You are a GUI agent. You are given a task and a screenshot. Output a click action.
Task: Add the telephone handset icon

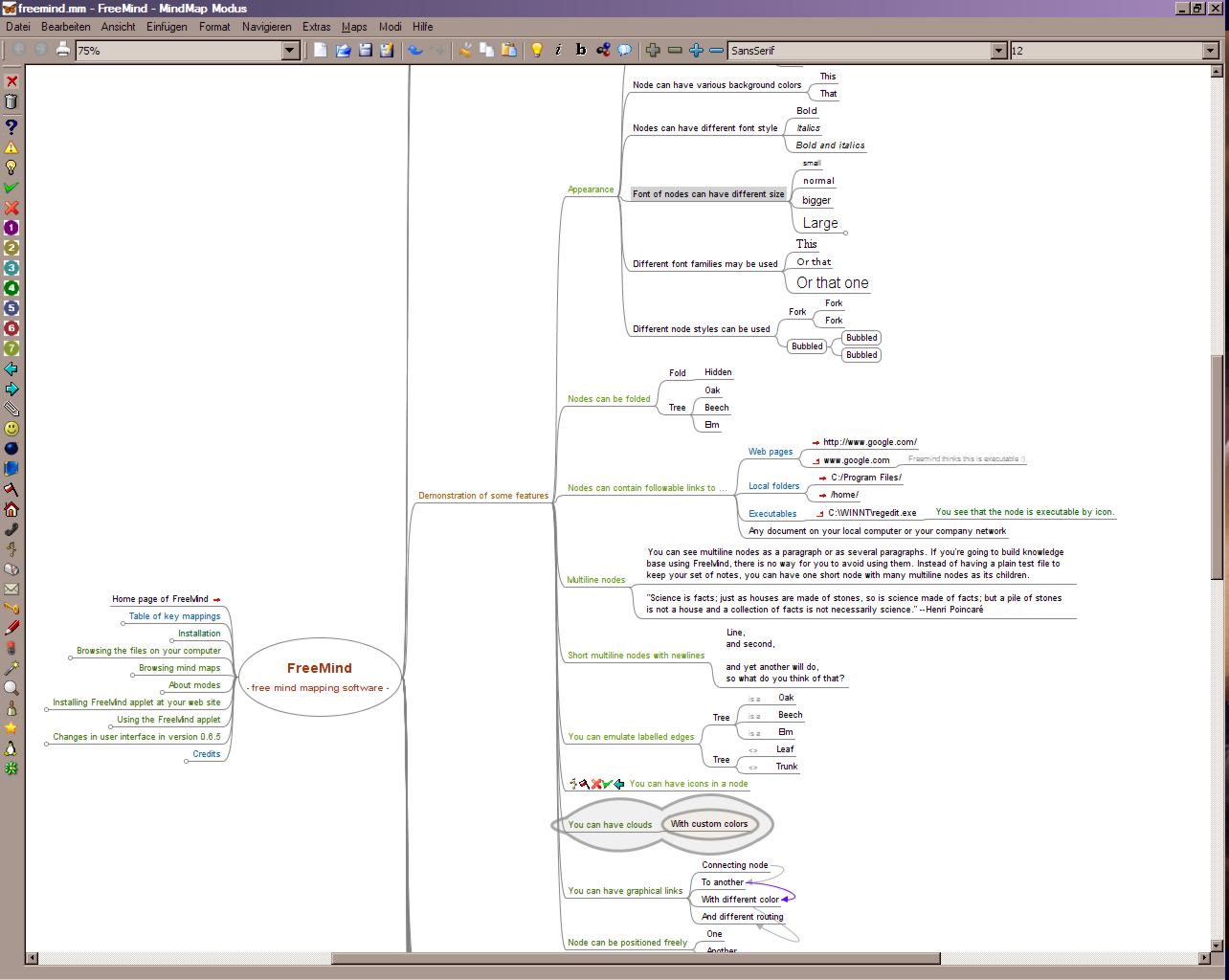[x=11, y=529]
